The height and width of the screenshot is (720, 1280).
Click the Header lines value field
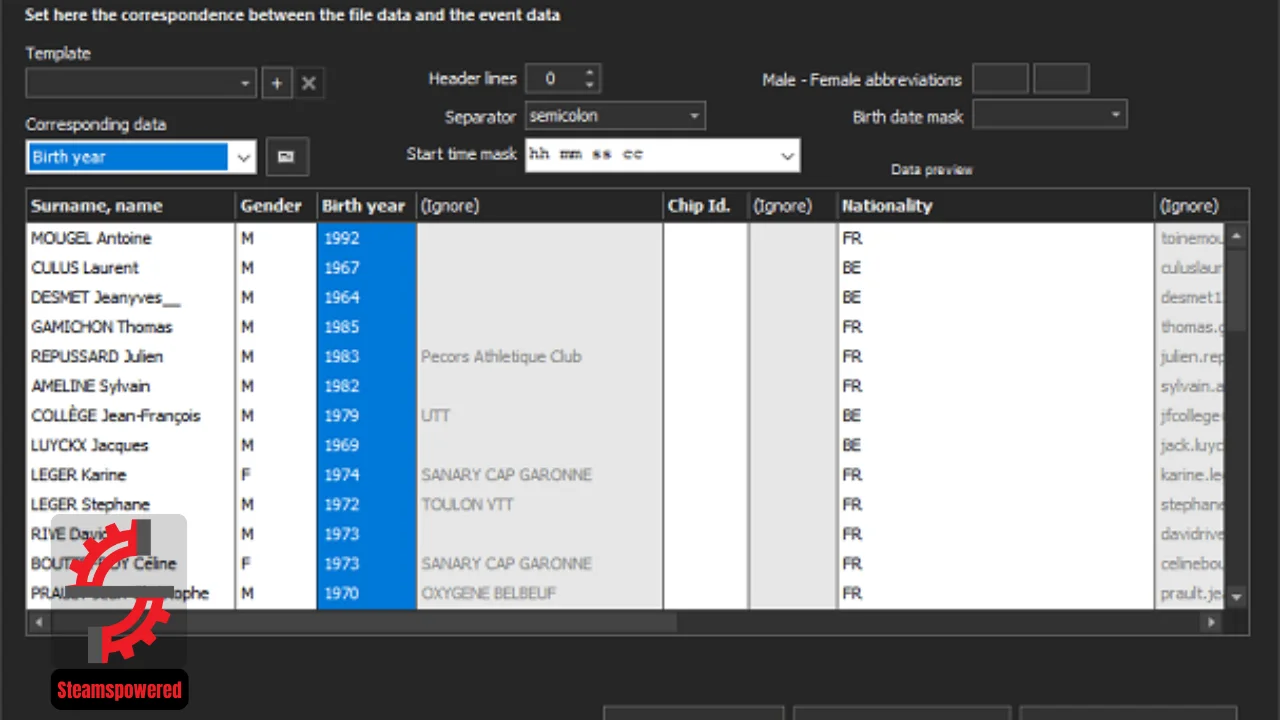[x=553, y=79]
